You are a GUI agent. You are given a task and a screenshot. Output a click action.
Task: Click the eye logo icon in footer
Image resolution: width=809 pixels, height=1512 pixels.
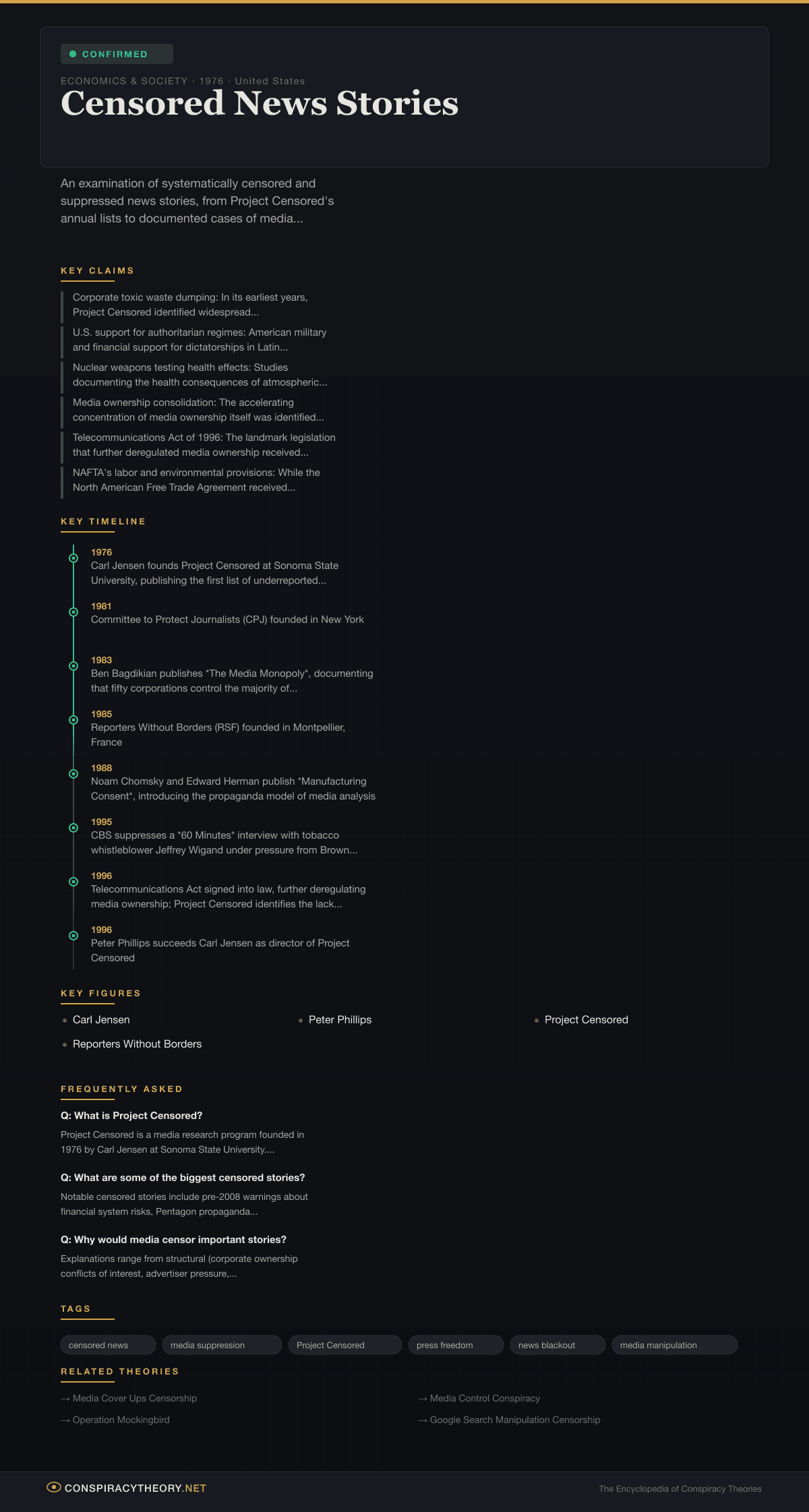[54, 1487]
